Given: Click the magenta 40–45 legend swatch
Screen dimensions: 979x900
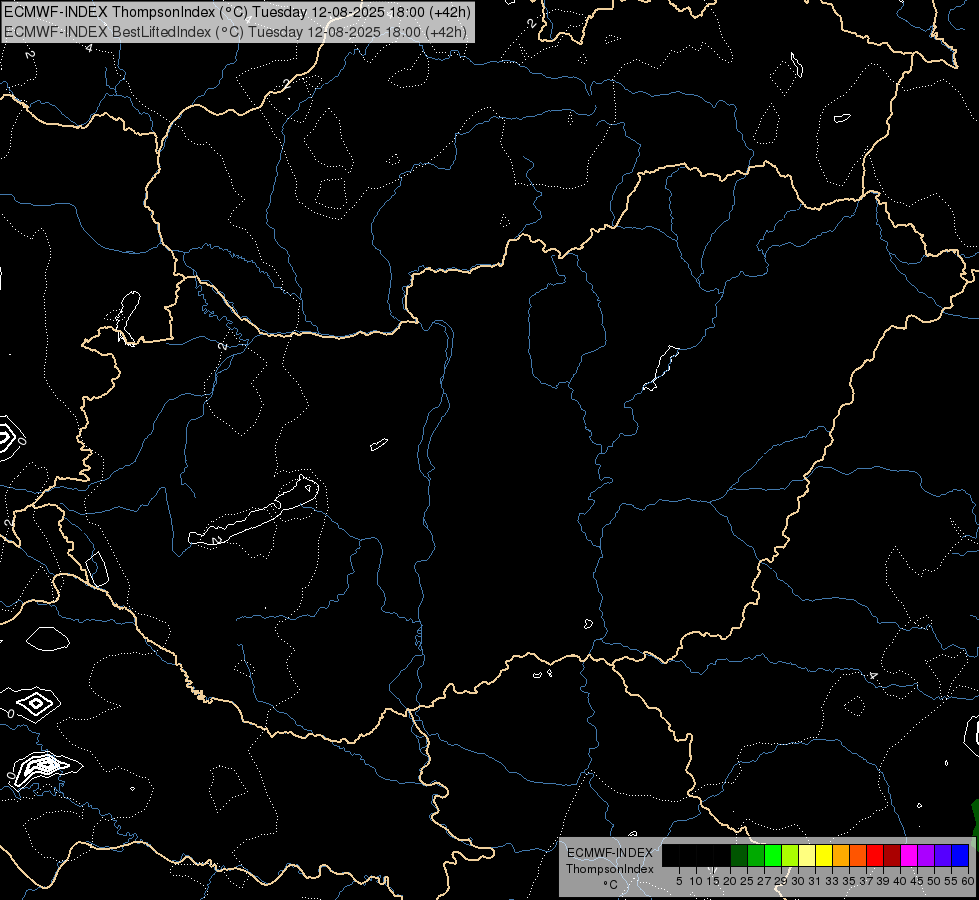Looking at the screenshot, I should [x=908, y=856].
